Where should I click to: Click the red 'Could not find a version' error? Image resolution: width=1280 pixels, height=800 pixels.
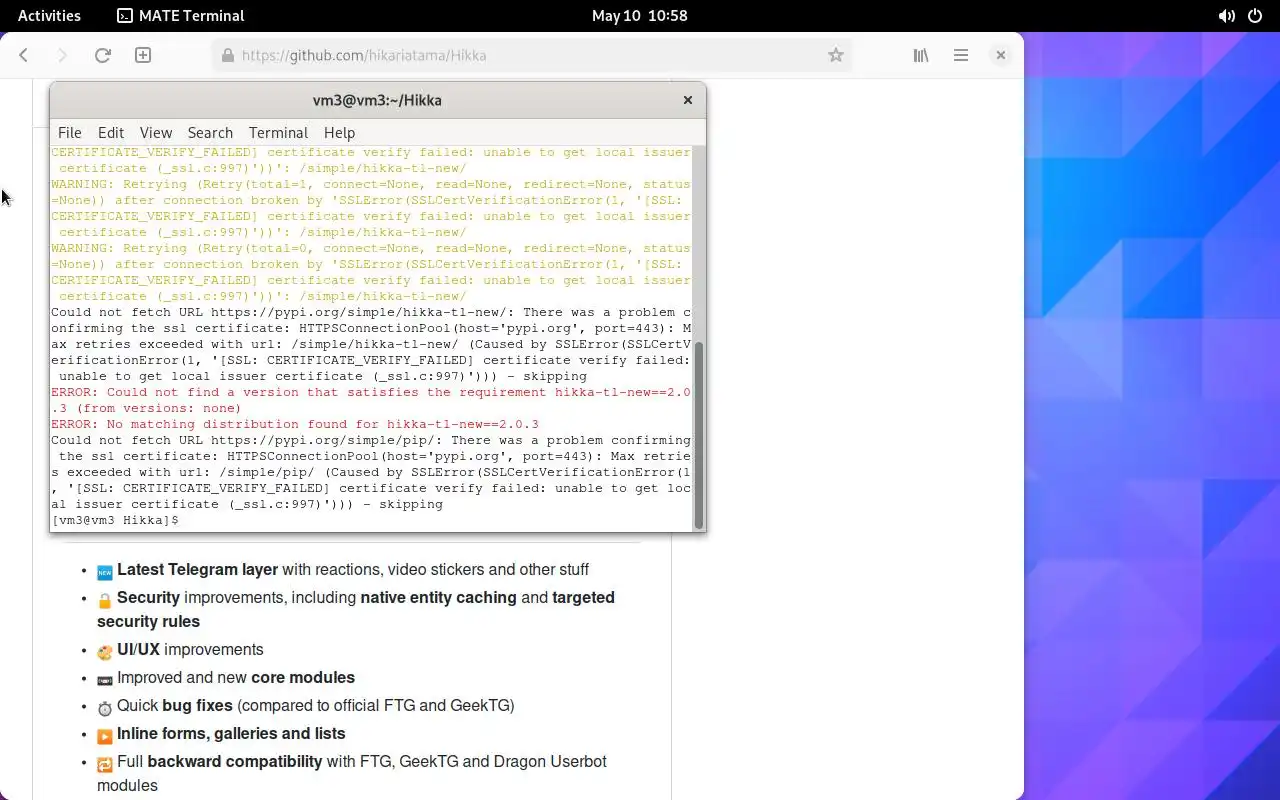[371, 400]
